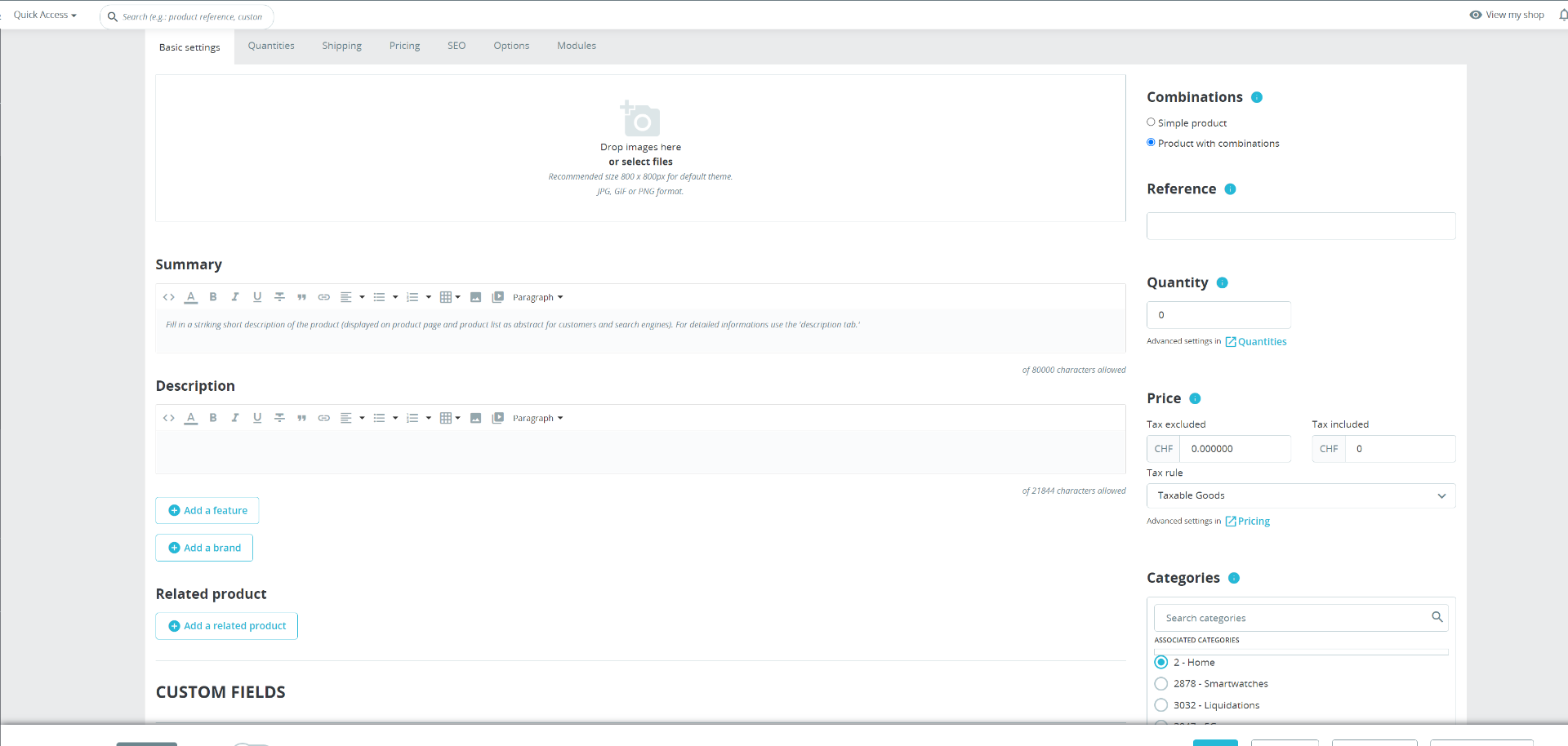Click View my shop link
Image resolution: width=1568 pixels, height=746 pixels.
1507,15
